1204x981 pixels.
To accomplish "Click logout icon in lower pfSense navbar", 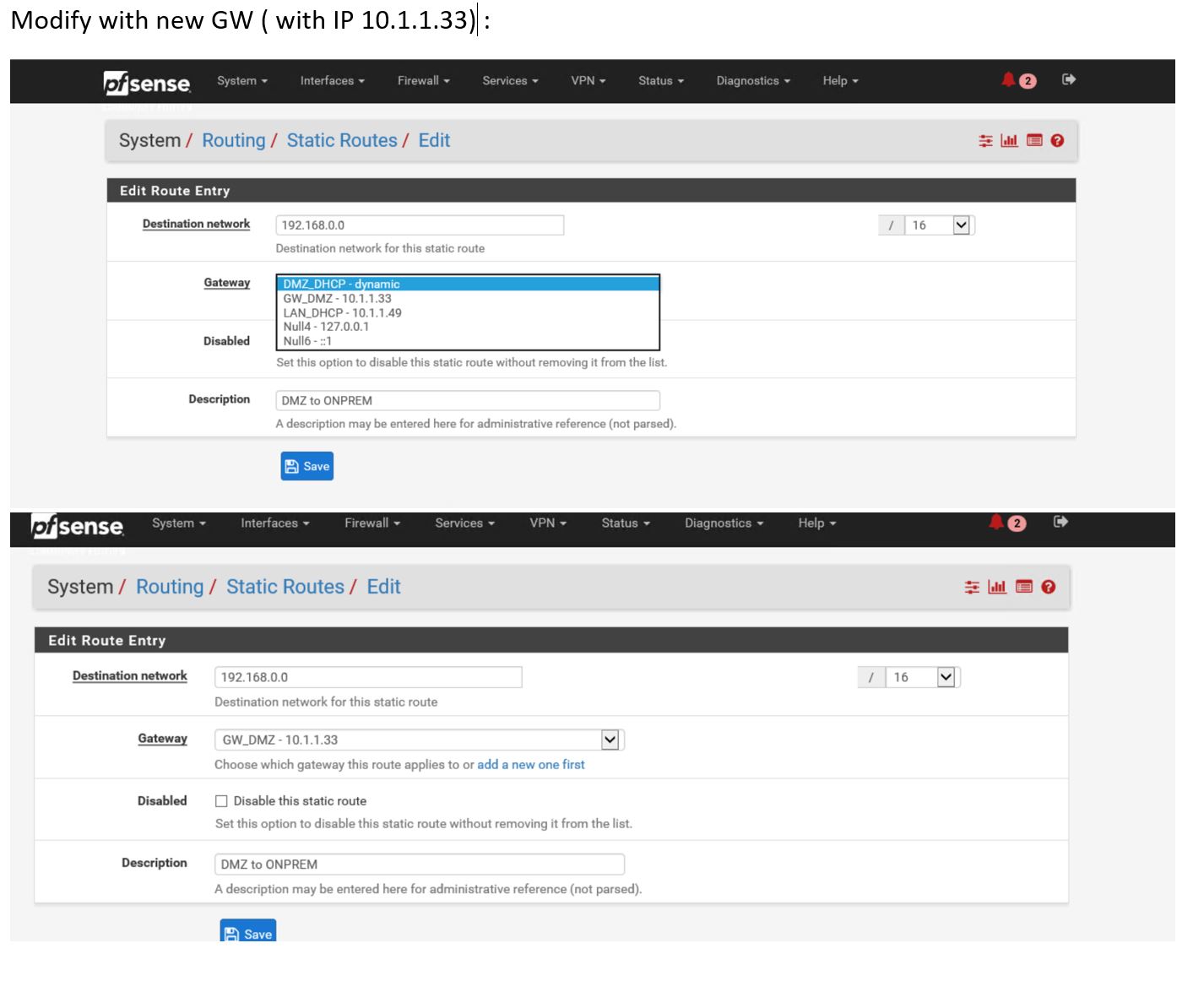I will (1061, 522).
